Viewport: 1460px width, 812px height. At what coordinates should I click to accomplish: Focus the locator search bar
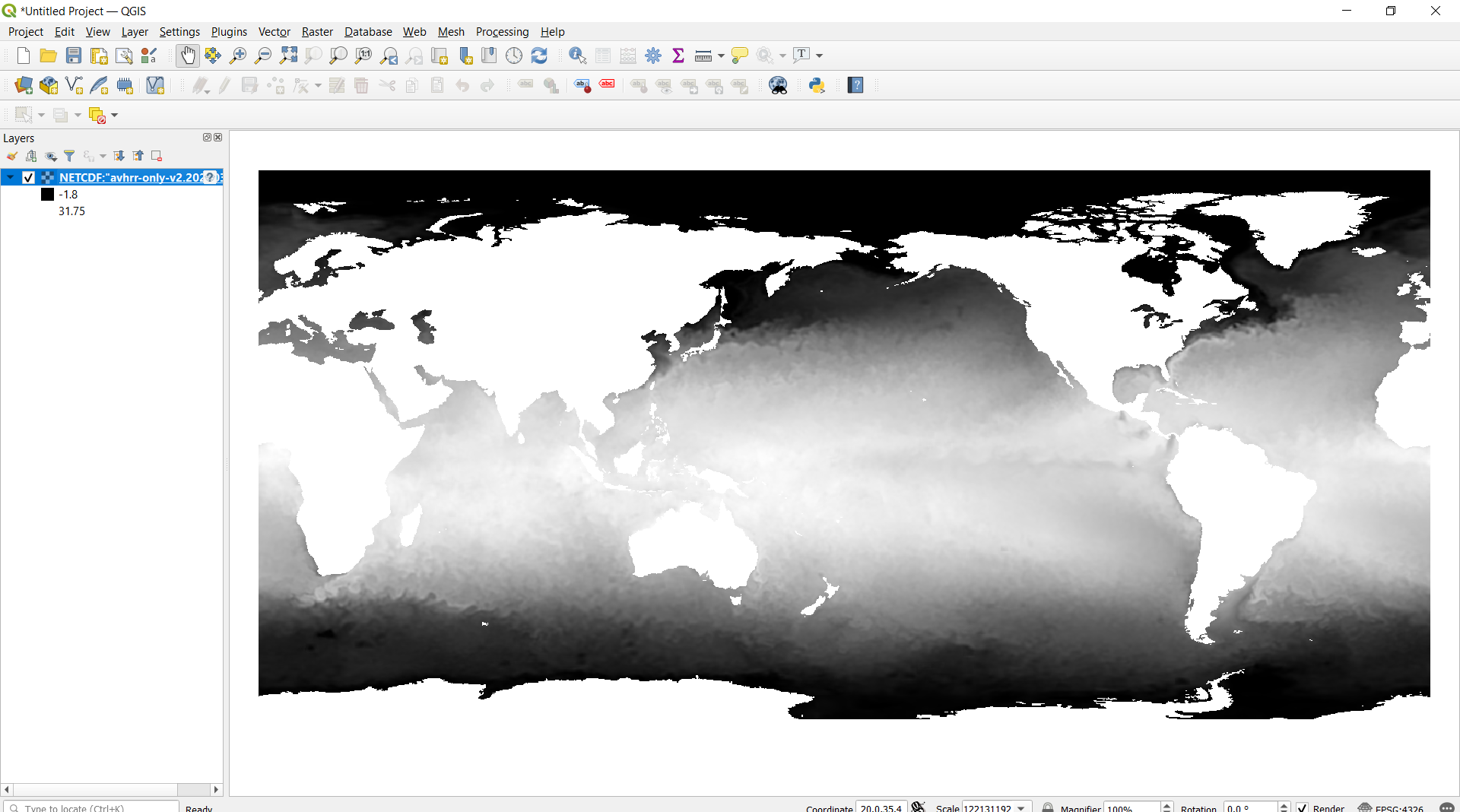pos(91,807)
